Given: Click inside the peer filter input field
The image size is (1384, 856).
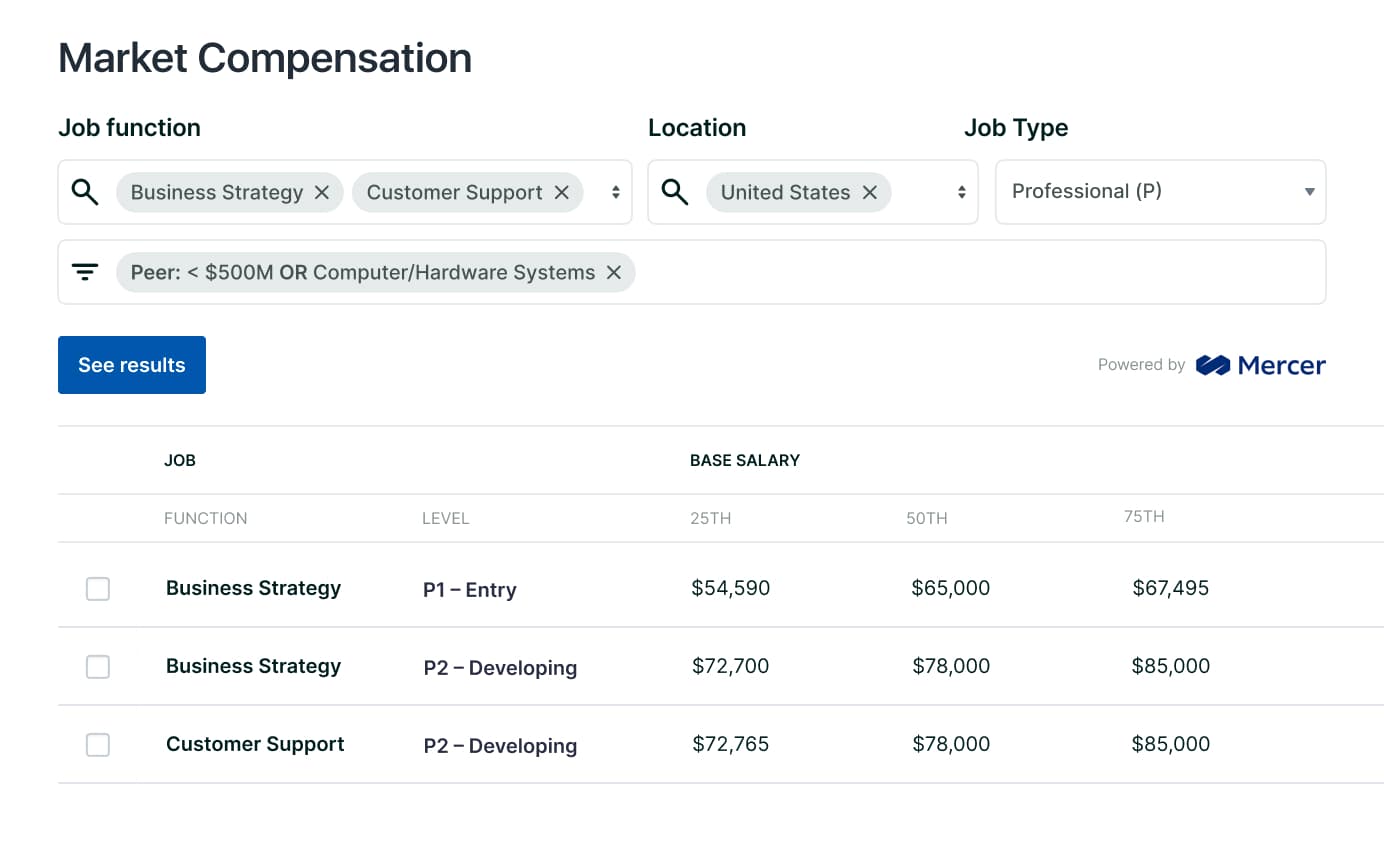Looking at the screenshot, I should click(x=960, y=272).
